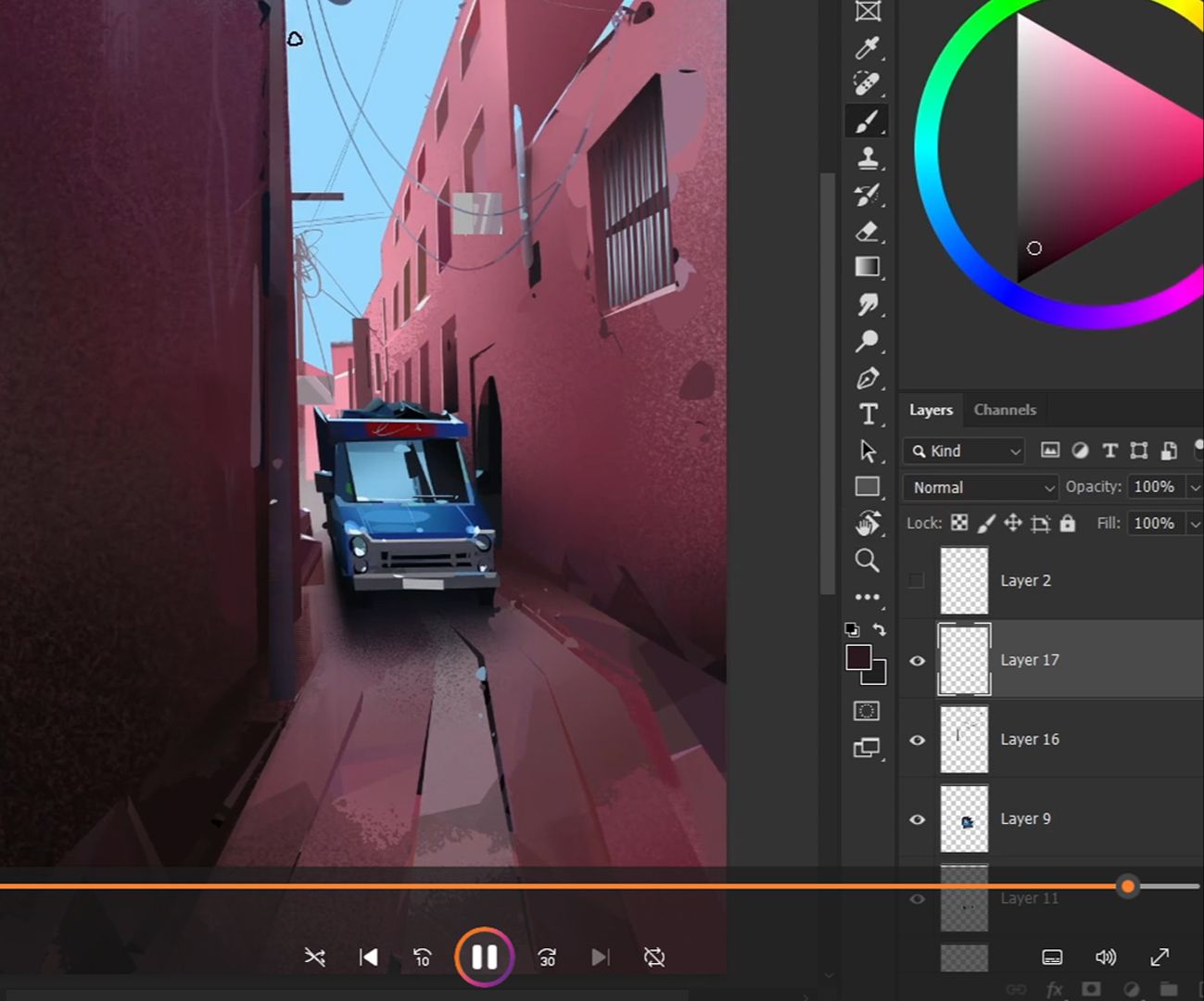Select the Brush tool

click(868, 121)
